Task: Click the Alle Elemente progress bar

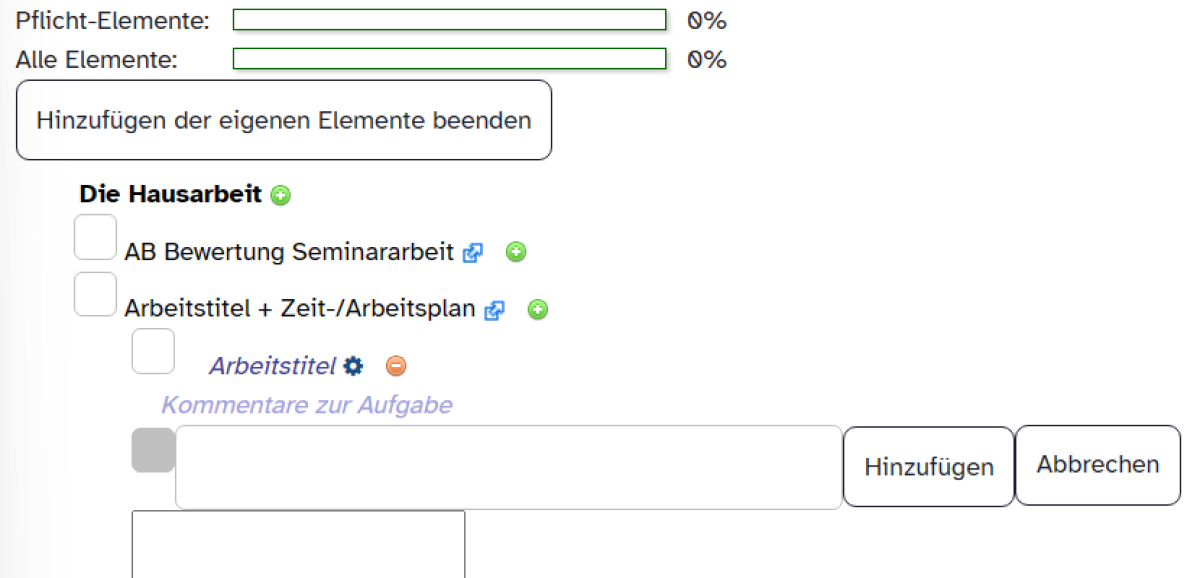Action: pyautogui.click(x=449, y=59)
